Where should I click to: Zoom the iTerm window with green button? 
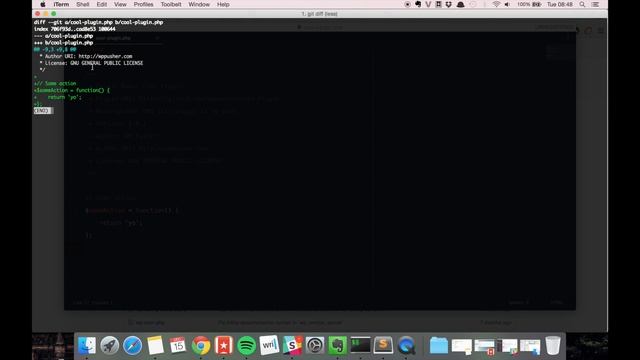(53, 14)
